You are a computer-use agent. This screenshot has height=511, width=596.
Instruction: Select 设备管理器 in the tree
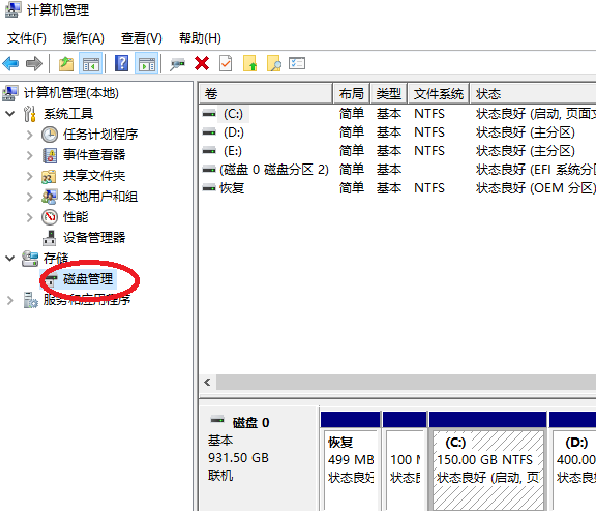pyautogui.click(x=94, y=237)
